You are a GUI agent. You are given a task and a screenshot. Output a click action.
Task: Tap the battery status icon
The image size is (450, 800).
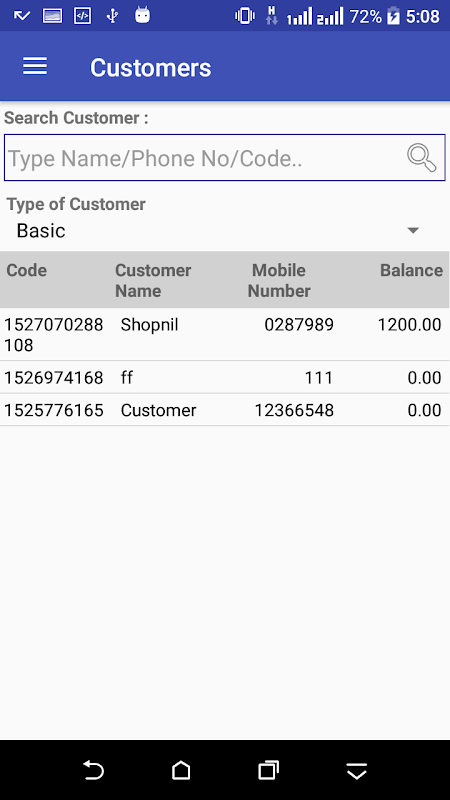point(393,16)
